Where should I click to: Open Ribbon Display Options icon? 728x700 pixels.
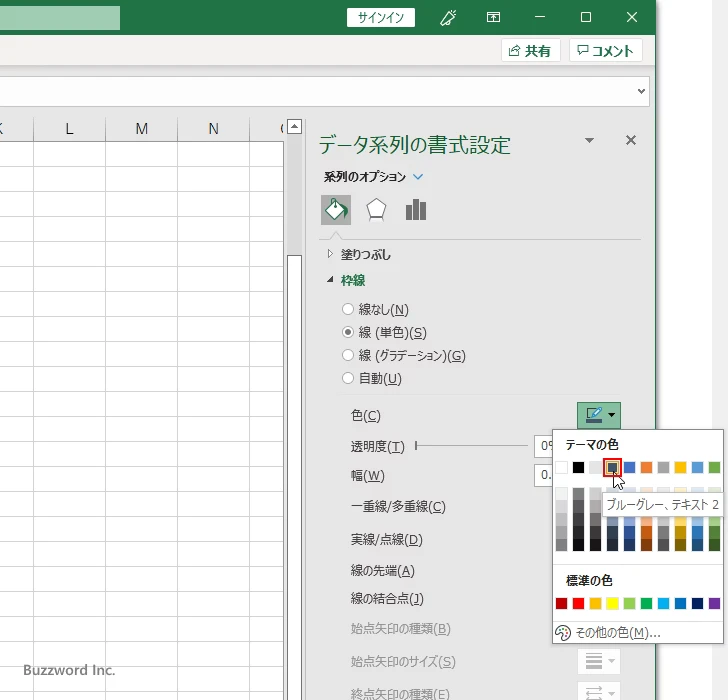(493, 18)
